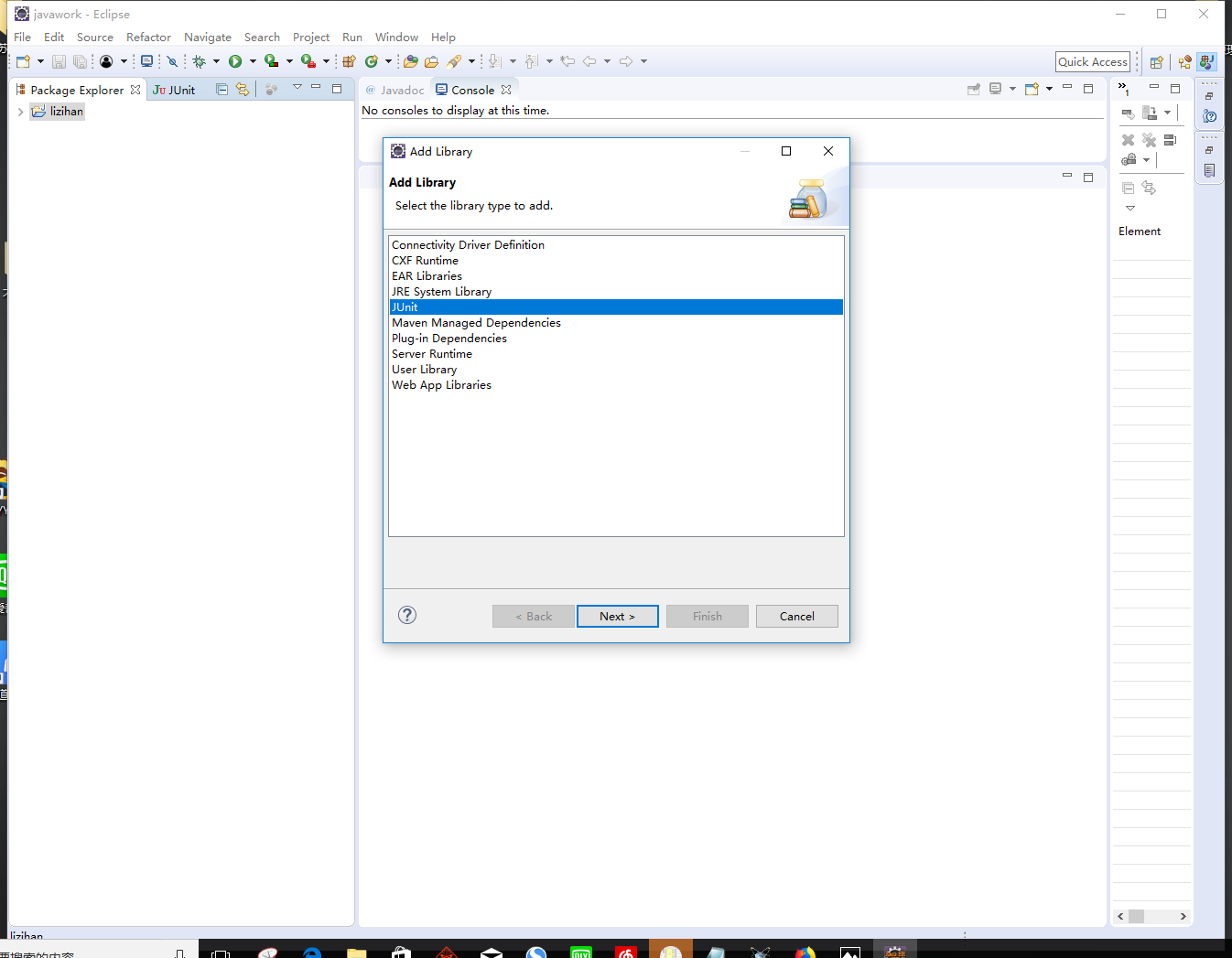
Task: Open the Refactor menu
Action: pos(148,38)
